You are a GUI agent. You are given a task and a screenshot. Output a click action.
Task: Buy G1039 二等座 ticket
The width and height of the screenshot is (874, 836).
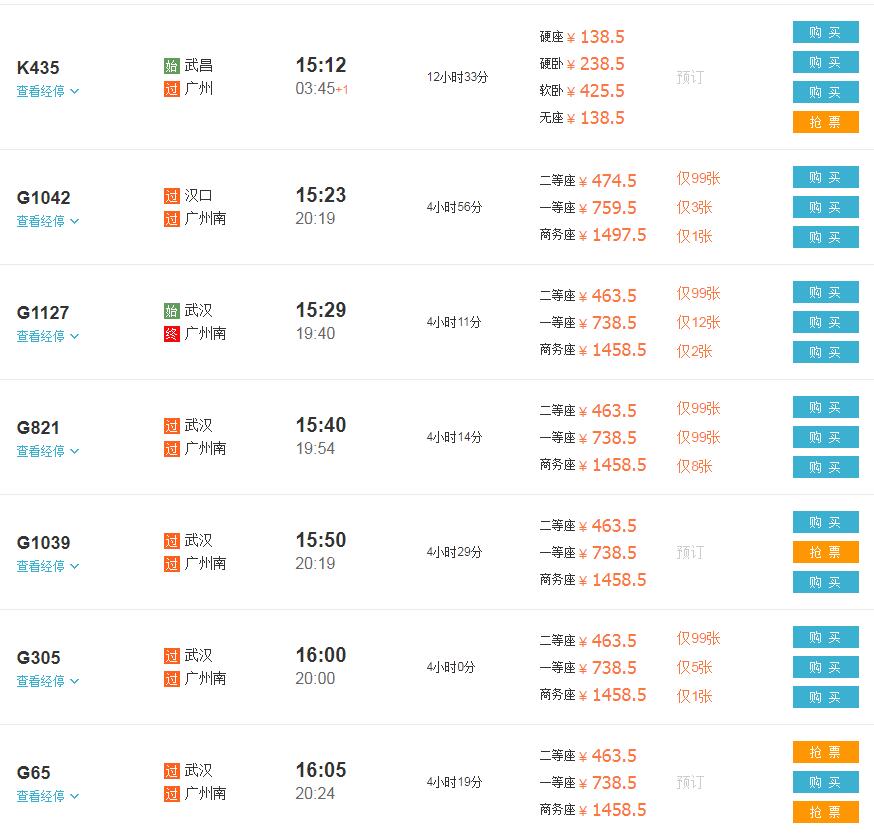tap(826, 522)
